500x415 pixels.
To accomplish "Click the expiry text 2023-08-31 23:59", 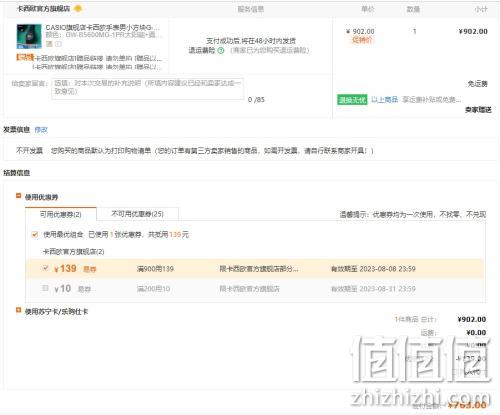I will [387, 289].
